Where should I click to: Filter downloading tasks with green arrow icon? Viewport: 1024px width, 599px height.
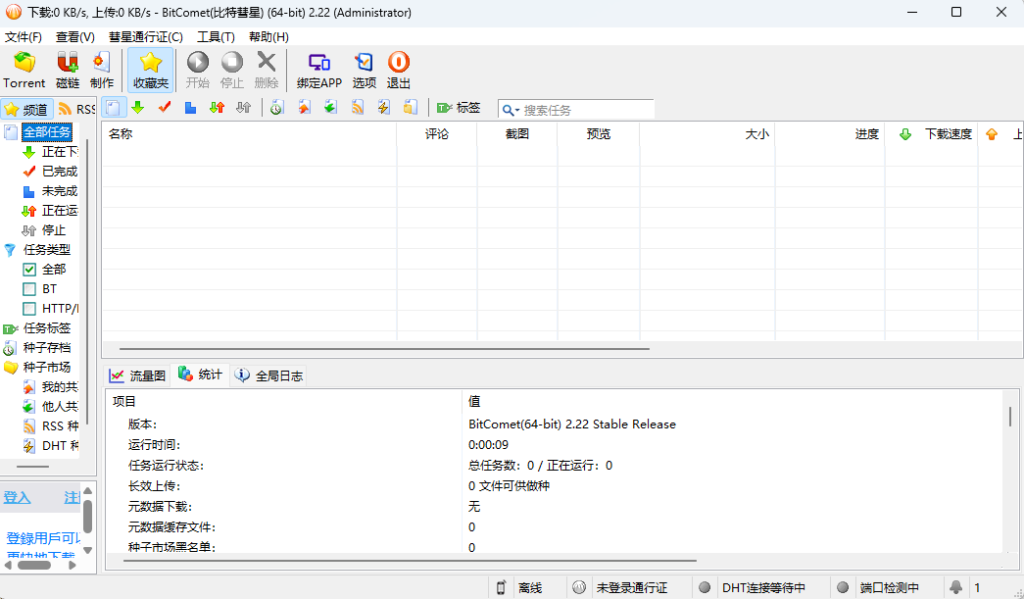click(137, 108)
